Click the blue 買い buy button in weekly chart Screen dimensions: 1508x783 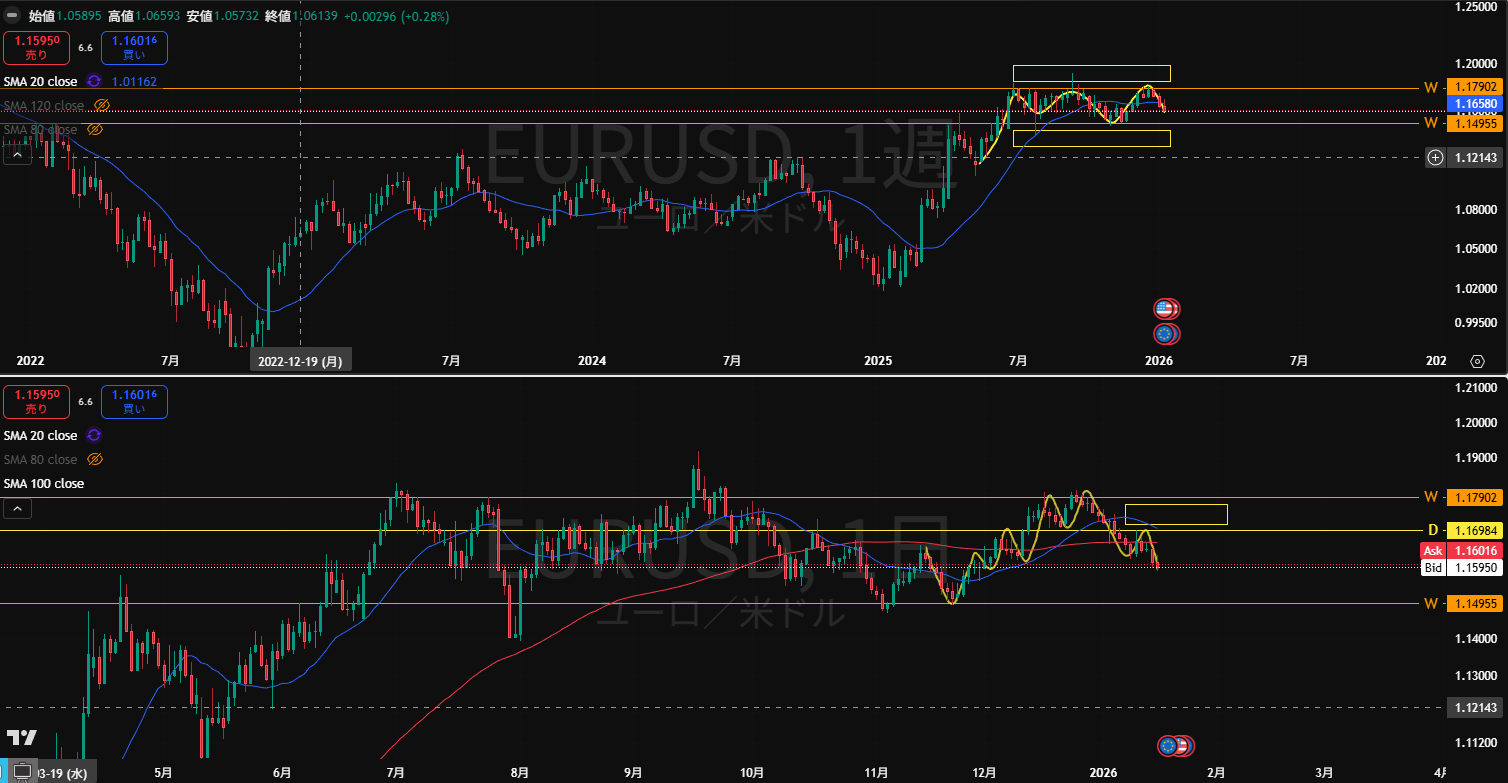tap(134, 48)
